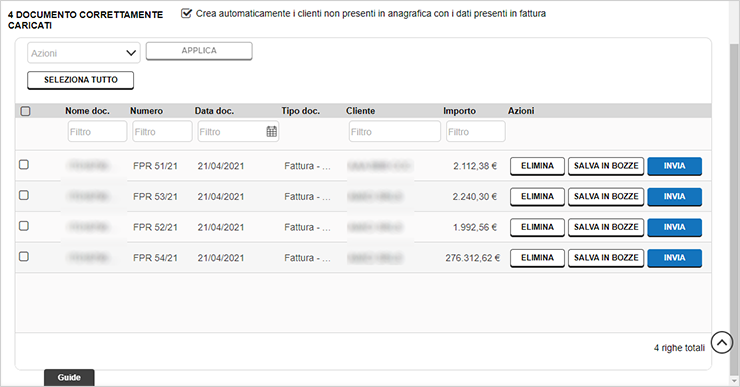Sort by Cliente column header
Image resolution: width=740 pixels, height=387 pixels.
click(361, 111)
